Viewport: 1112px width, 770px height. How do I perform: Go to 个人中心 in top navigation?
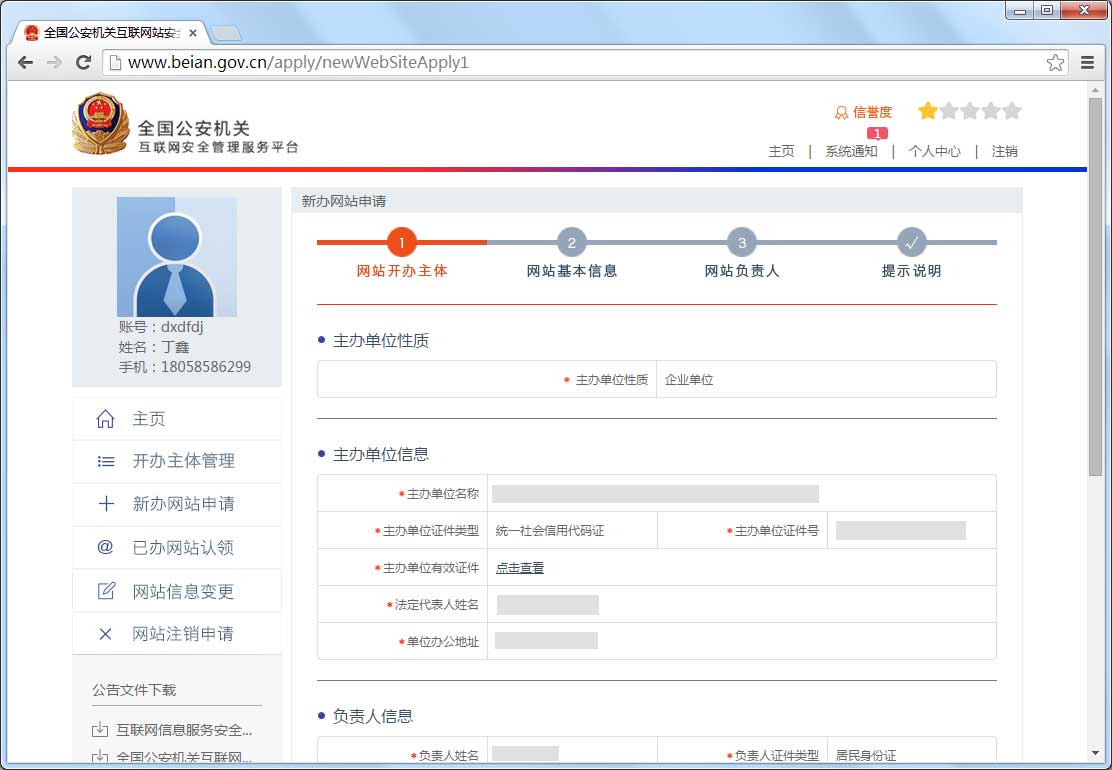934,151
